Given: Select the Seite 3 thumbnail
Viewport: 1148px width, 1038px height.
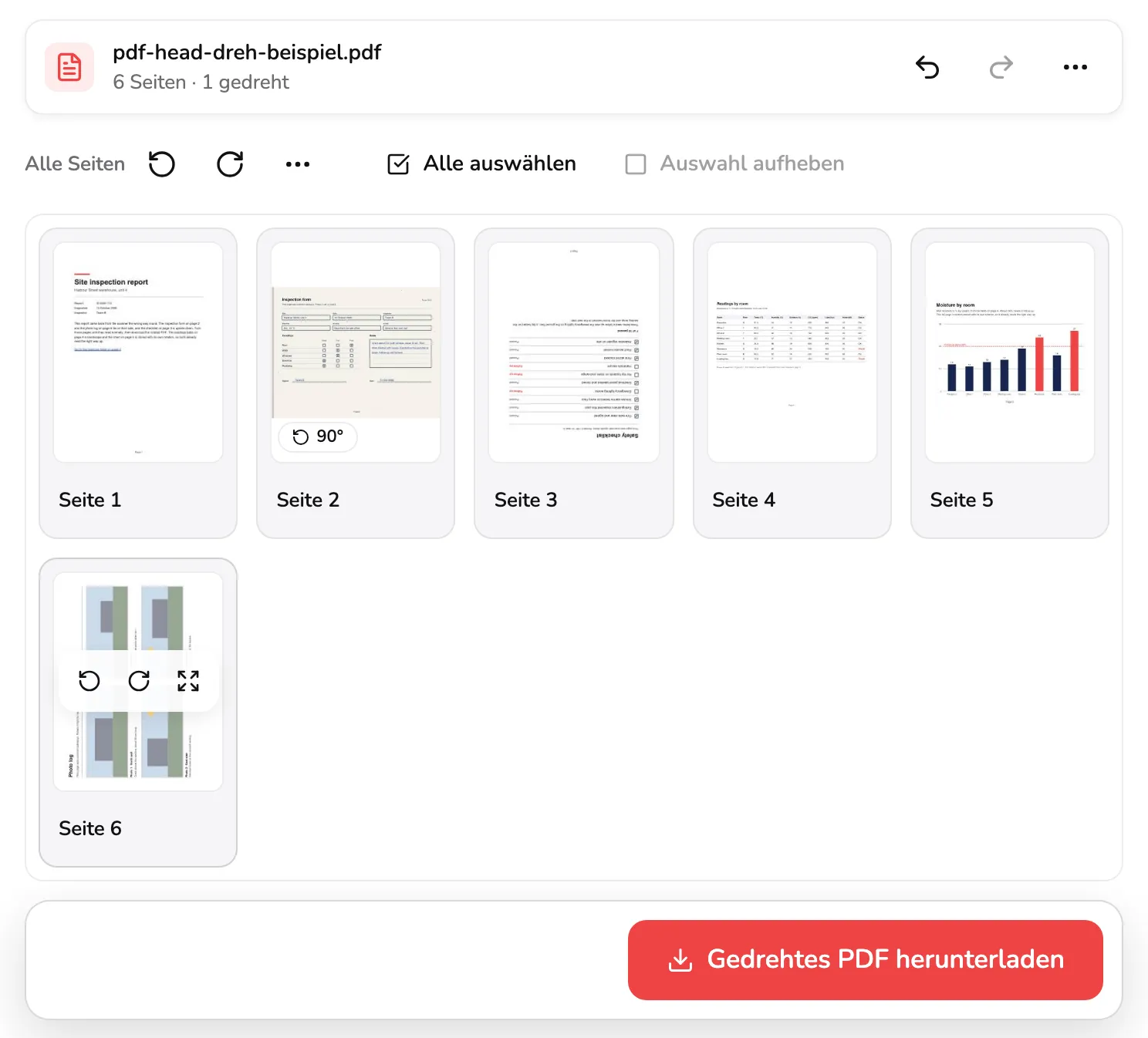Looking at the screenshot, I should tap(574, 352).
